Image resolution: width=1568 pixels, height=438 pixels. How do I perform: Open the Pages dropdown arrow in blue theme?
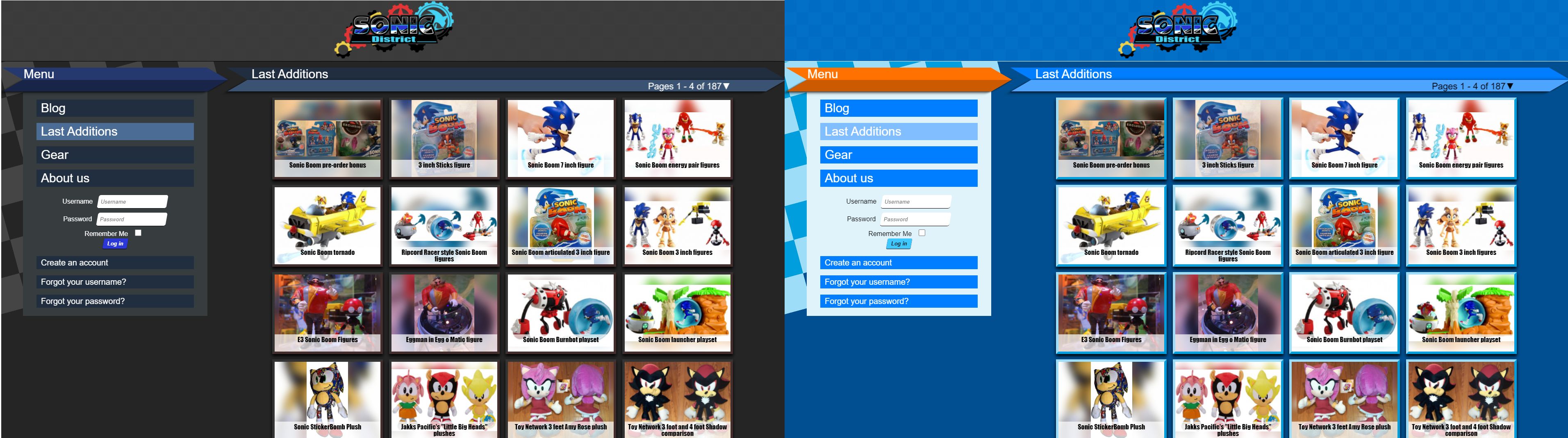tap(1509, 86)
